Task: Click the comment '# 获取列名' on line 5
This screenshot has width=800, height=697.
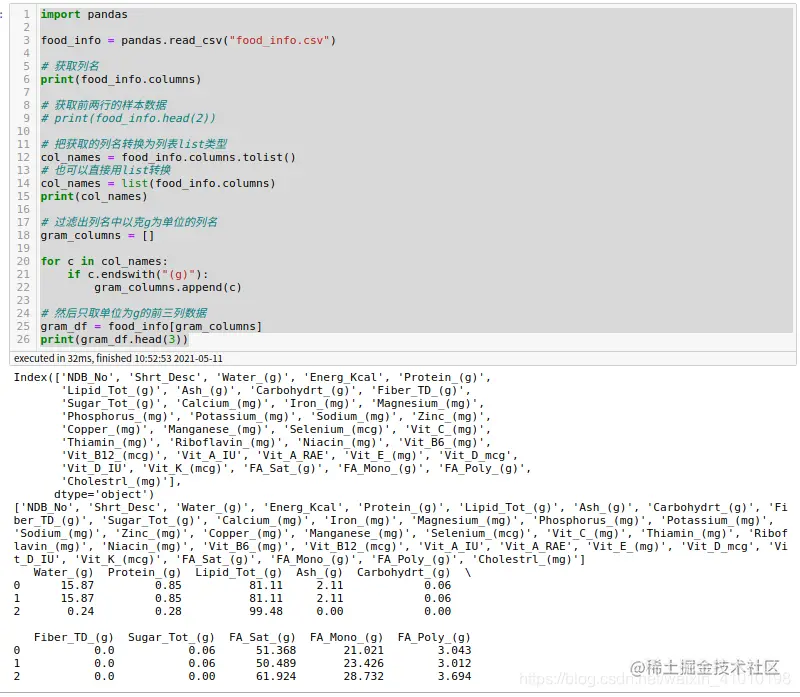Action: coord(70,66)
